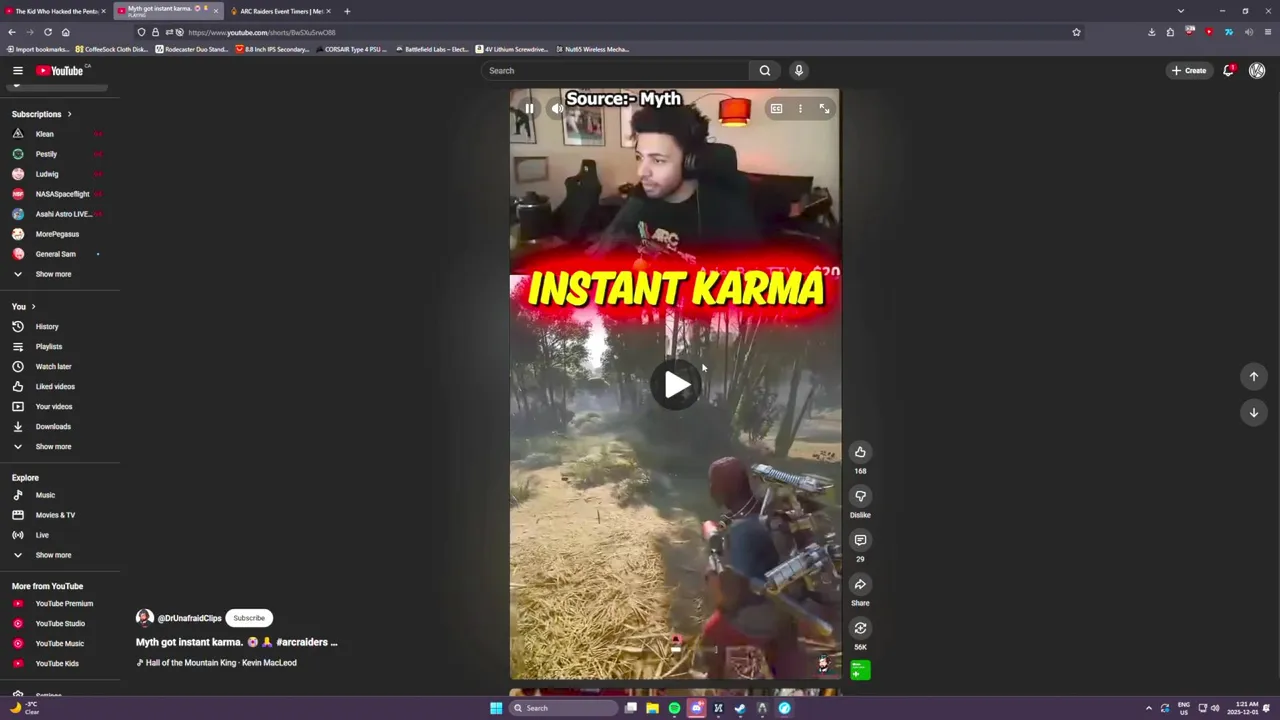Subscribe to @DrUnafraidClips
1280x720 pixels.
coord(249,618)
